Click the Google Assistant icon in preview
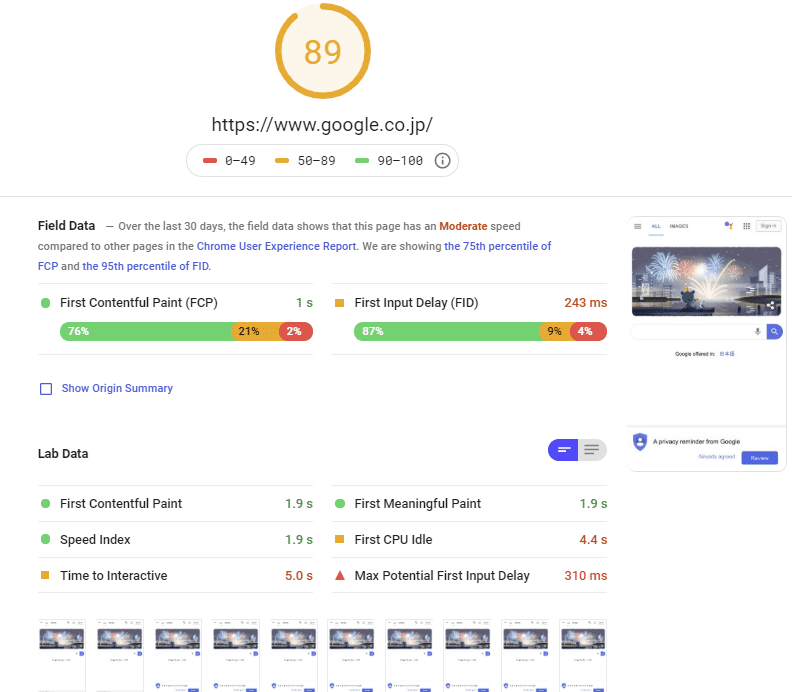This screenshot has height=692, width=792. 728,225
